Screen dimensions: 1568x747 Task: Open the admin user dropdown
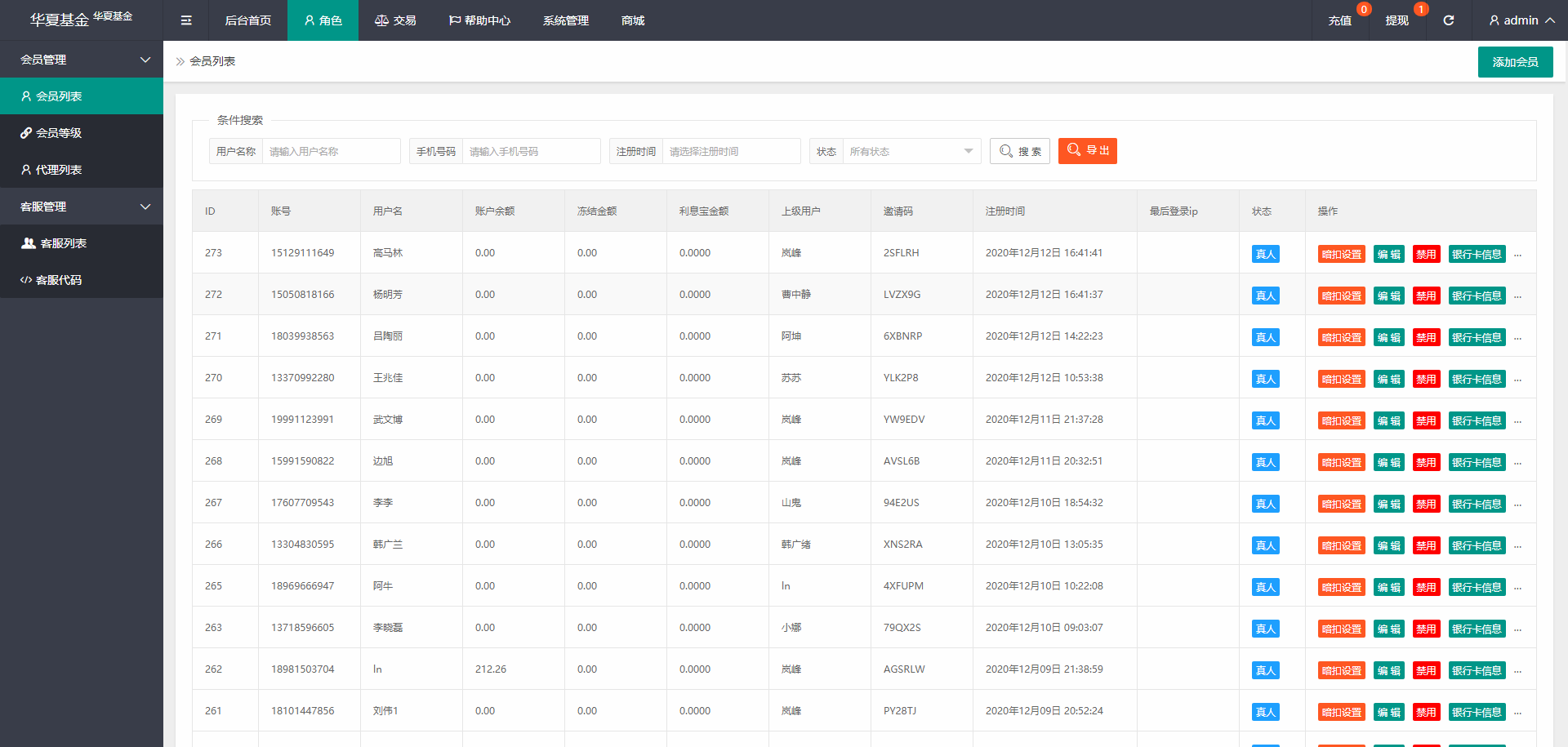[x=1521, y=20]
